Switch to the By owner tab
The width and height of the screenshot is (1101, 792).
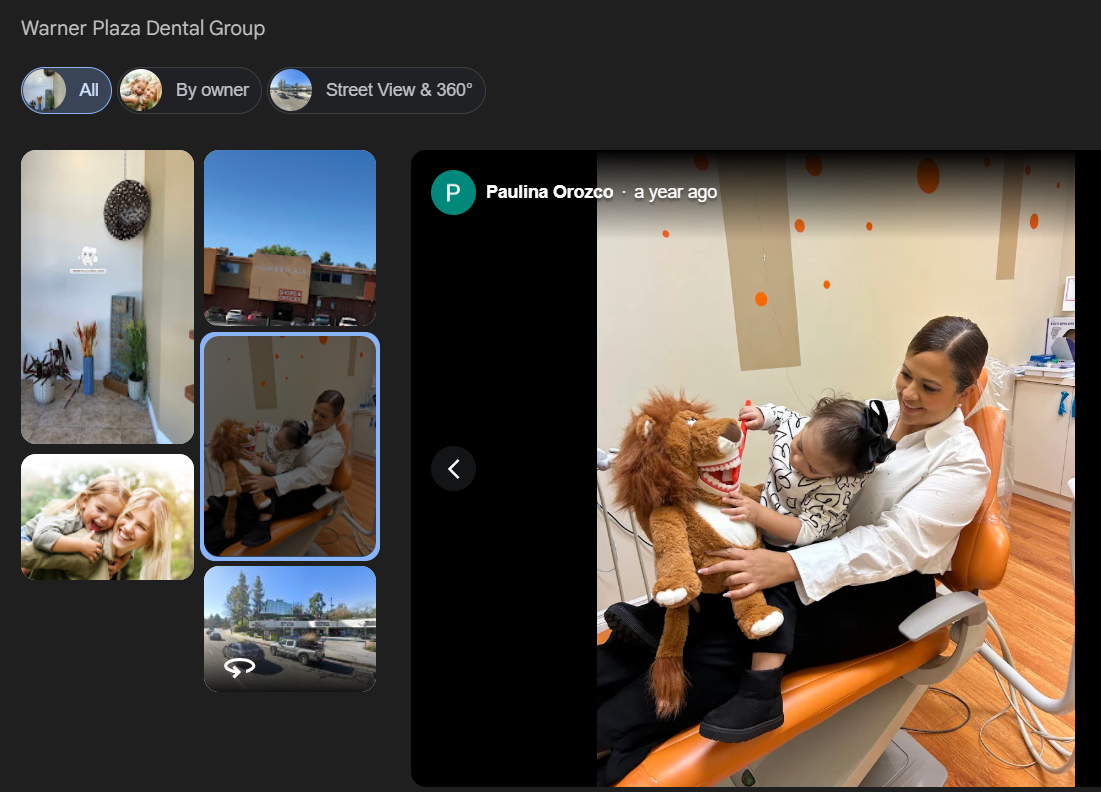tap(190, 90)
